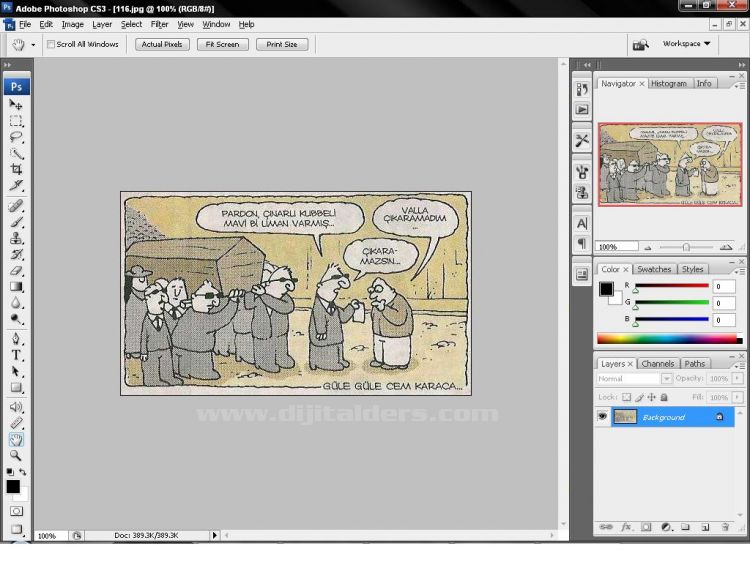This screenshot has height=562, width=750.
Task: Open status bar info menu arrow
Action: coord(214,535)
